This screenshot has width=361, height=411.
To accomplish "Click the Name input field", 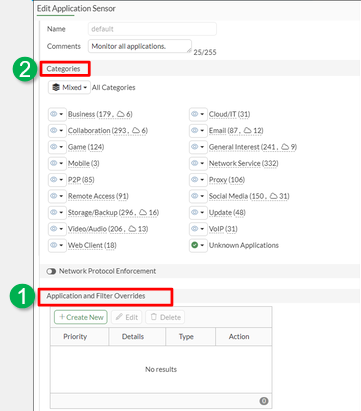I will [x=152, y=29].
